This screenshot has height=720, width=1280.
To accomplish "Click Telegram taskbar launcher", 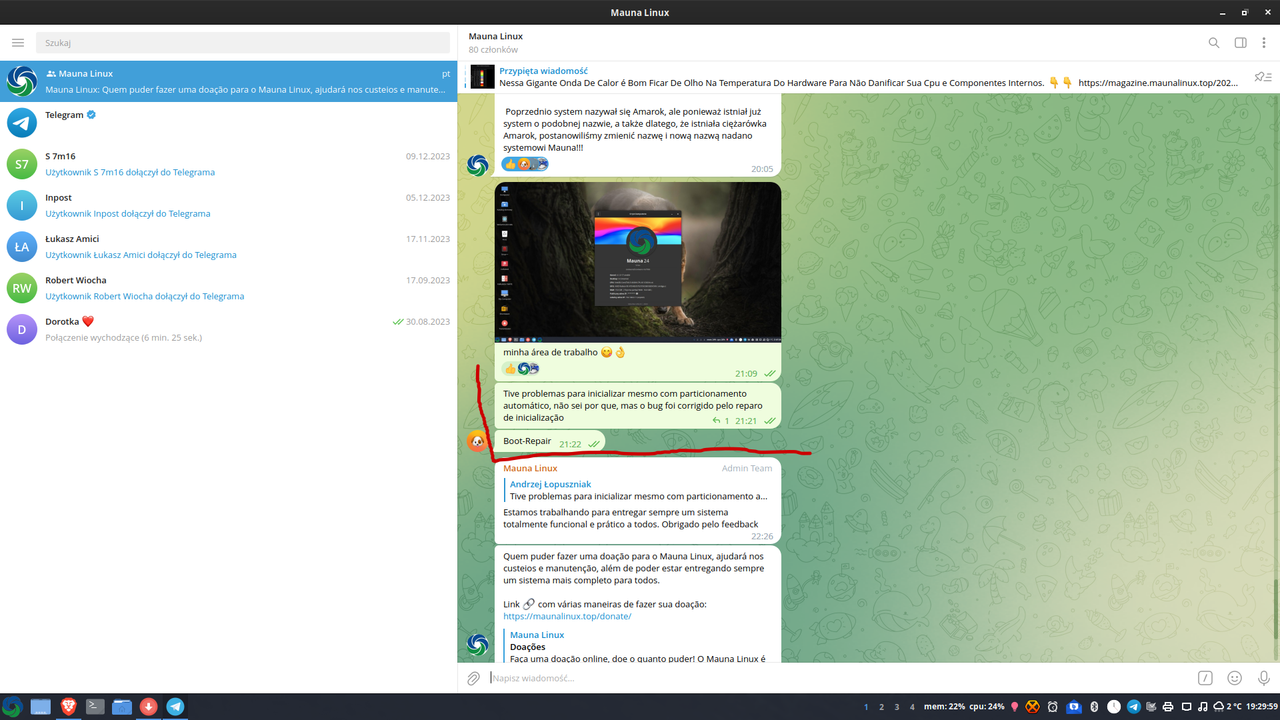I will click(175, 707).
